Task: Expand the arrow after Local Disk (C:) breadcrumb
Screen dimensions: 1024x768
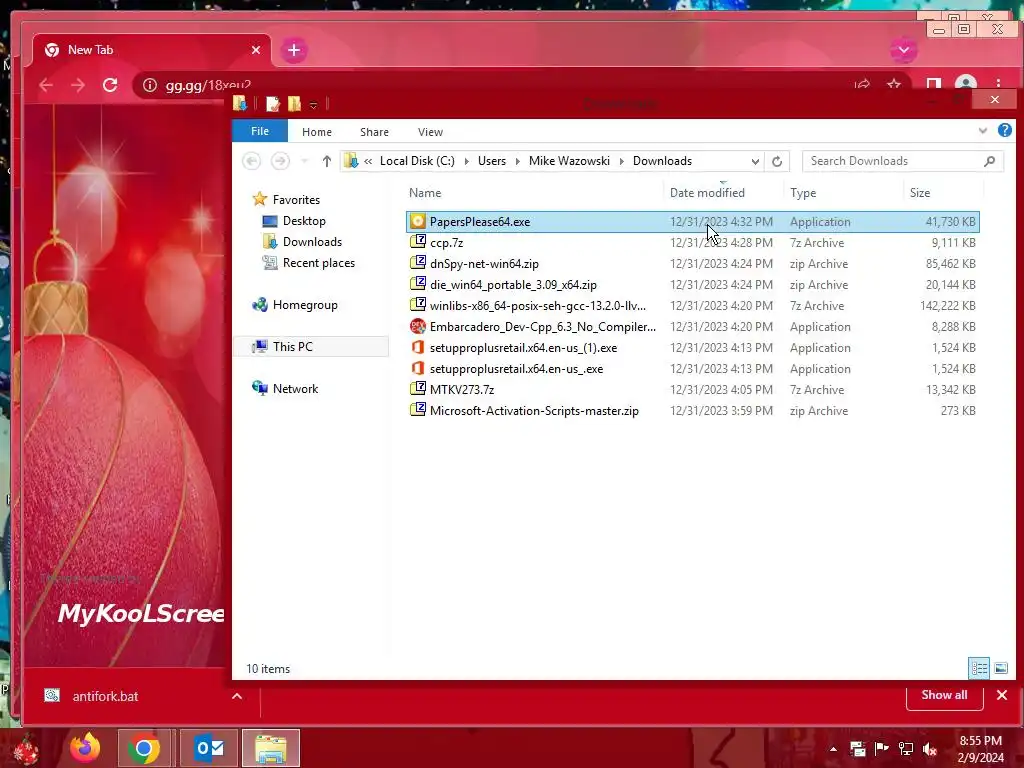Action: 466,161
